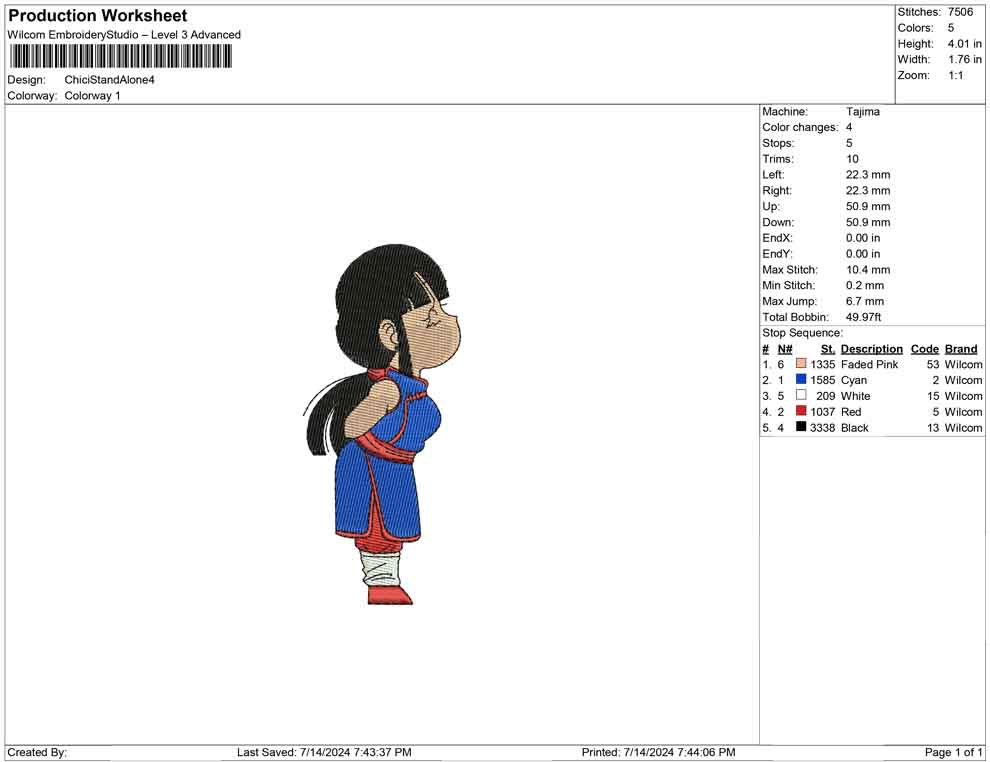
Task: Click the Up value 50.9 mm
Action: (x=868, y=206)
